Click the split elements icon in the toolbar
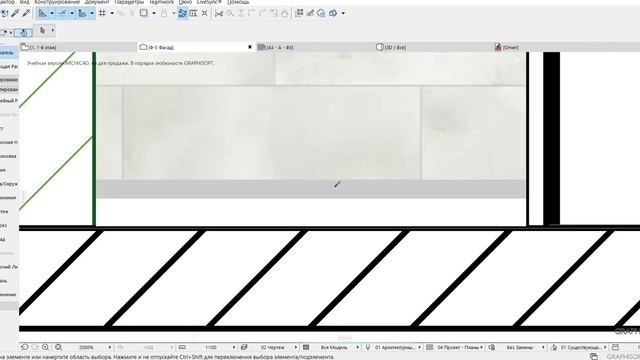This screenshot has width=640, height=360. click(219, 13)
